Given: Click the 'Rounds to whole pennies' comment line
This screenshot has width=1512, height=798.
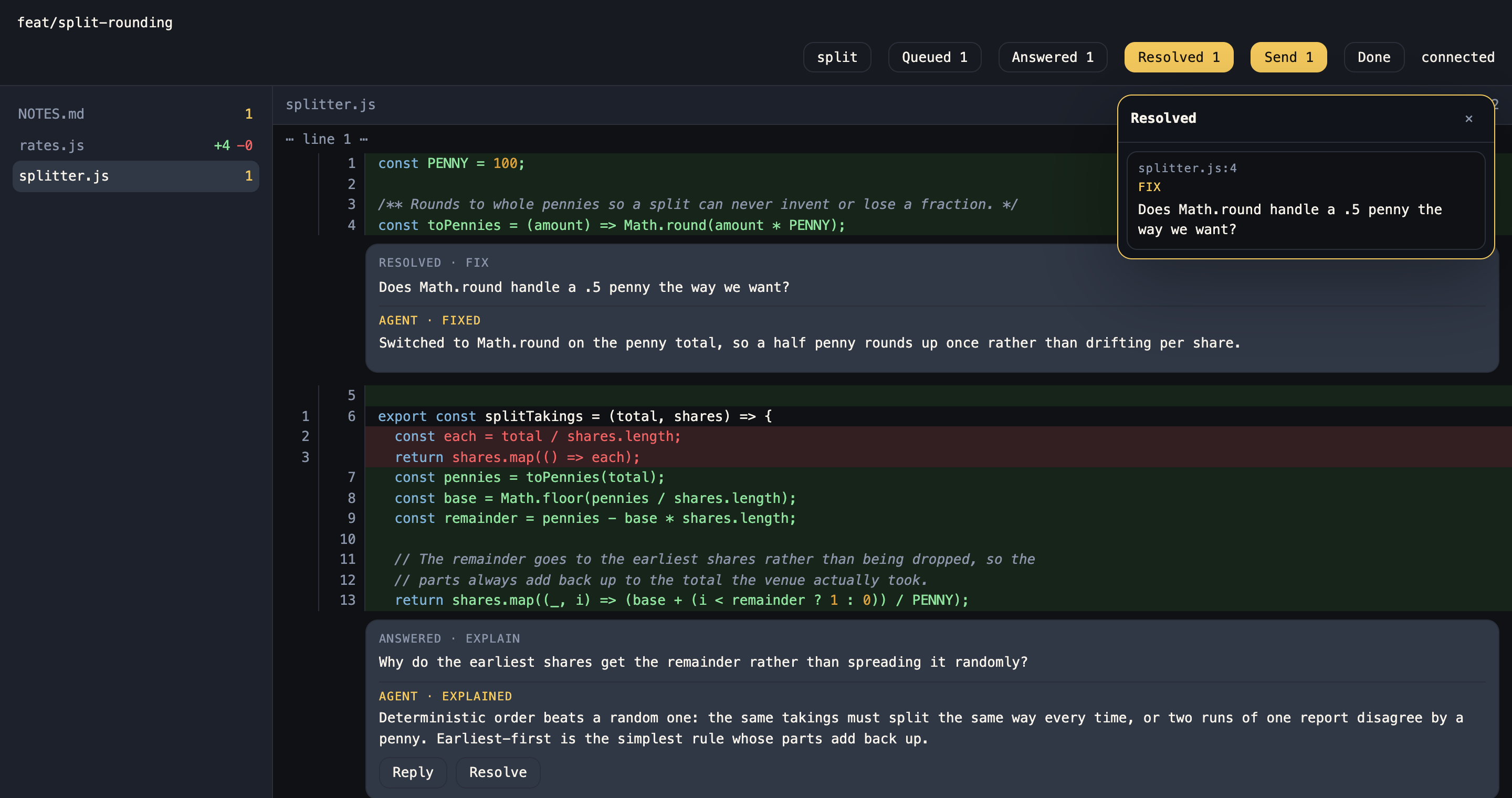Looking at the screenshot, I should (697, 204).
